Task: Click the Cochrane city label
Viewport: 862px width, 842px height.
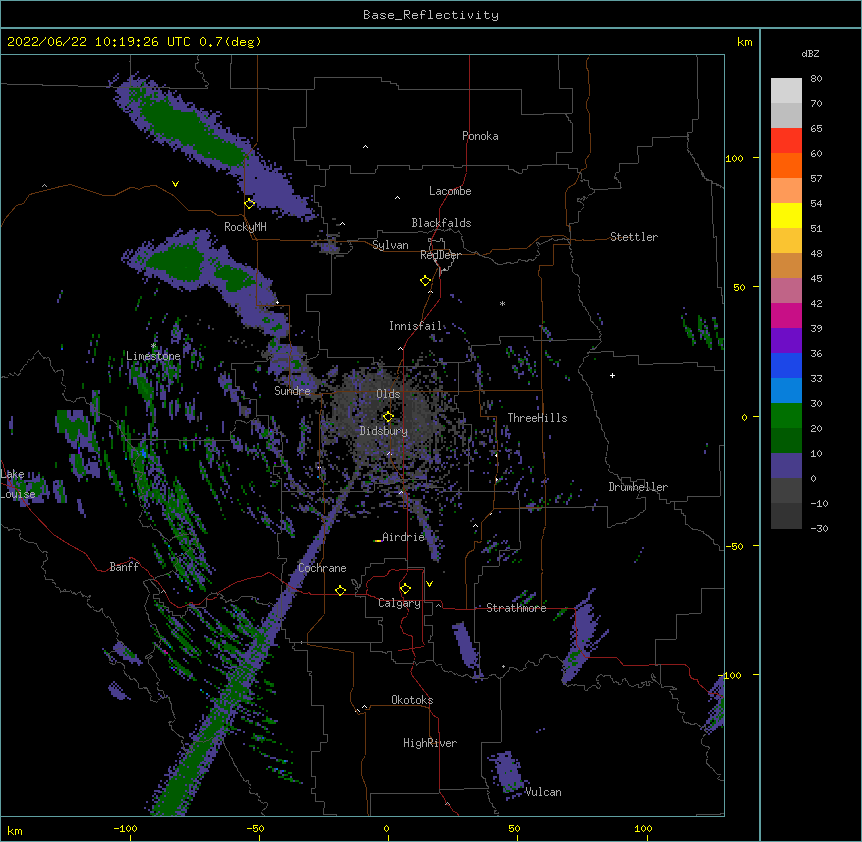Action: pyautogui.click(x=322, y=568)
